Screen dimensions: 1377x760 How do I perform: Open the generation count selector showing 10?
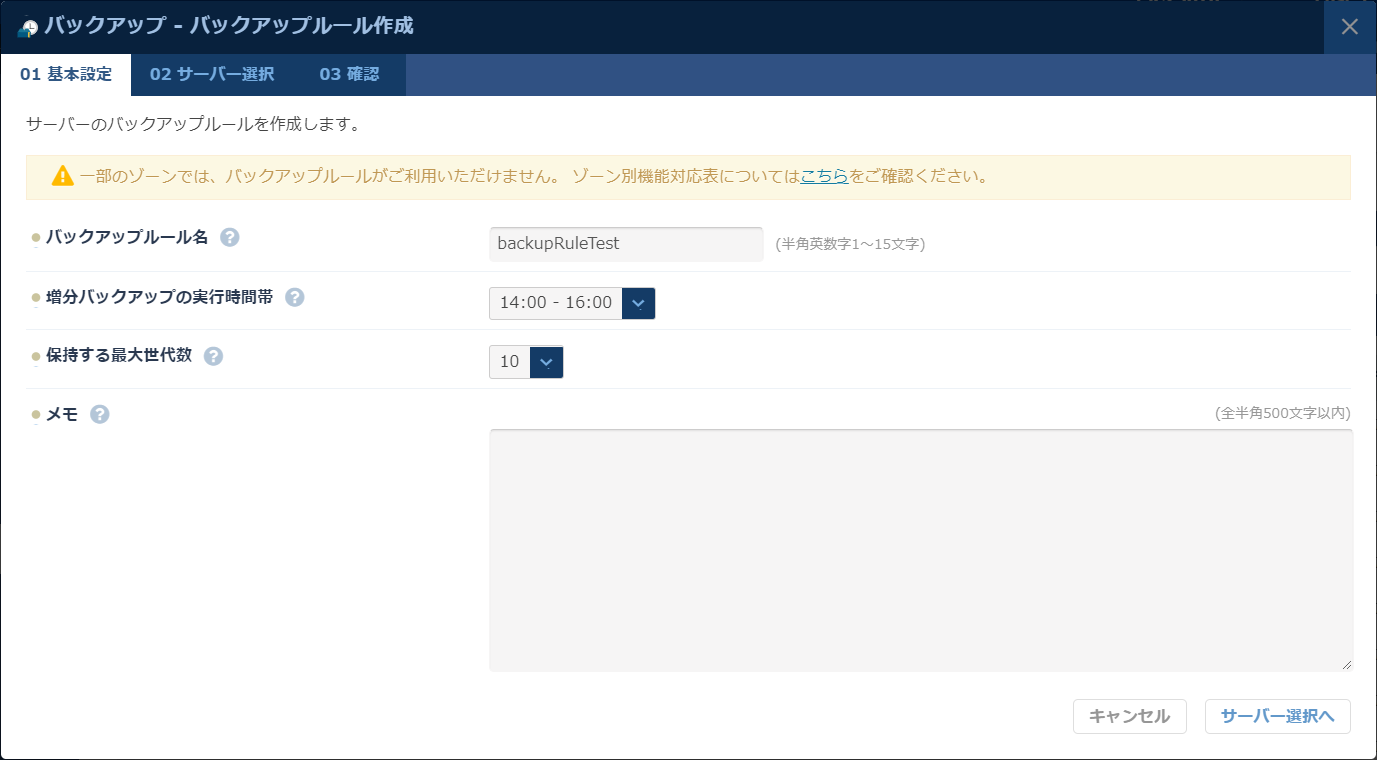coord(507,362)
